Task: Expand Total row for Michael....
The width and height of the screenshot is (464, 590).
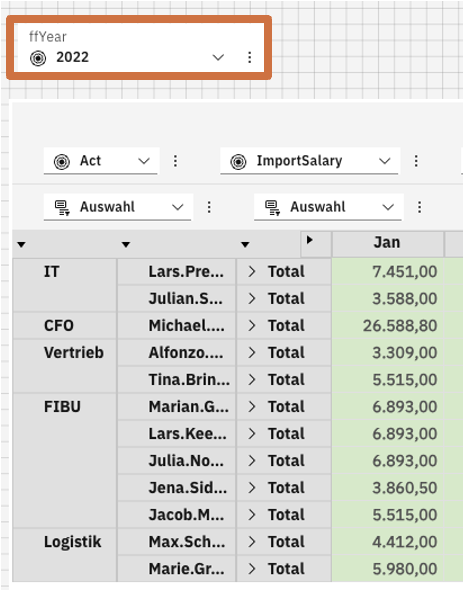Action: click(x=252, y=326)
